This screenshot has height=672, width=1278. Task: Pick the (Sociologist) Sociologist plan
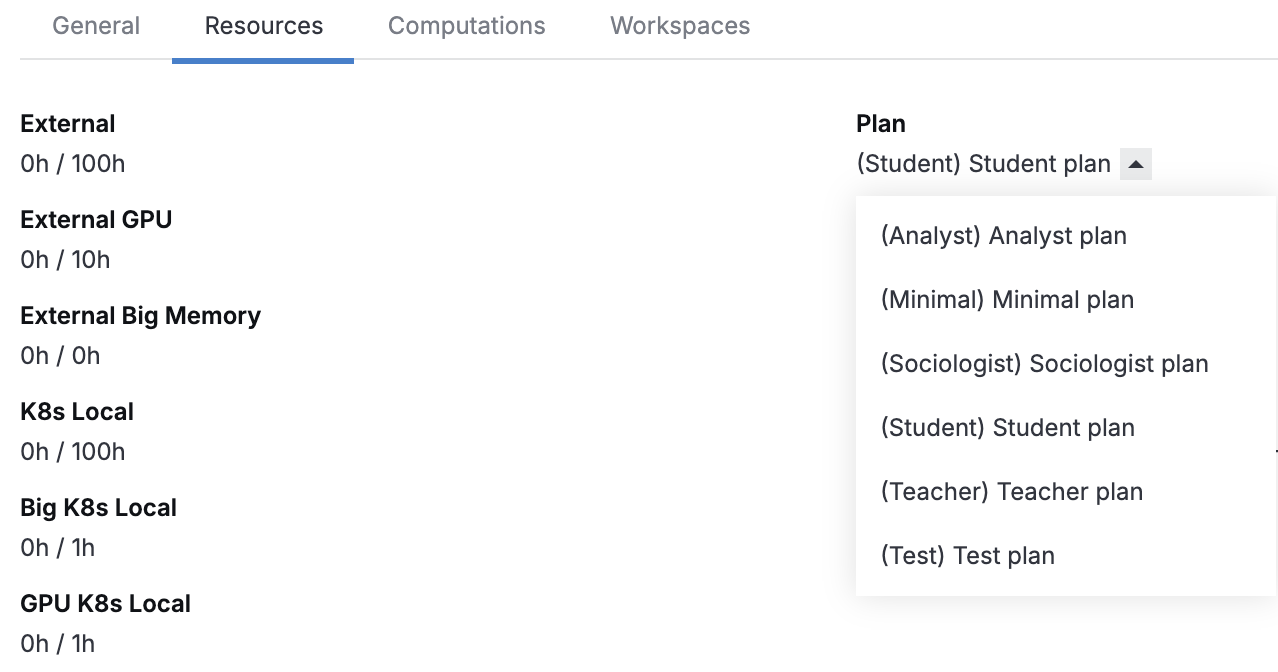pyautogui.click(x=1045, y=363)
